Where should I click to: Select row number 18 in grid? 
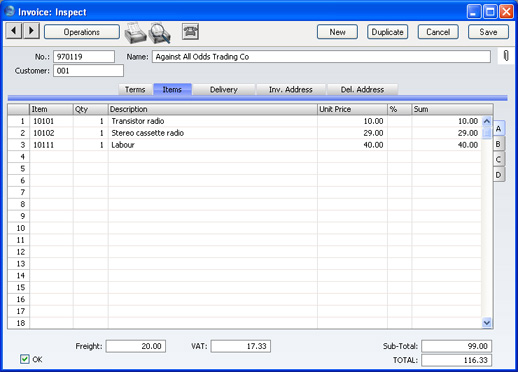[x=19, y=323]
